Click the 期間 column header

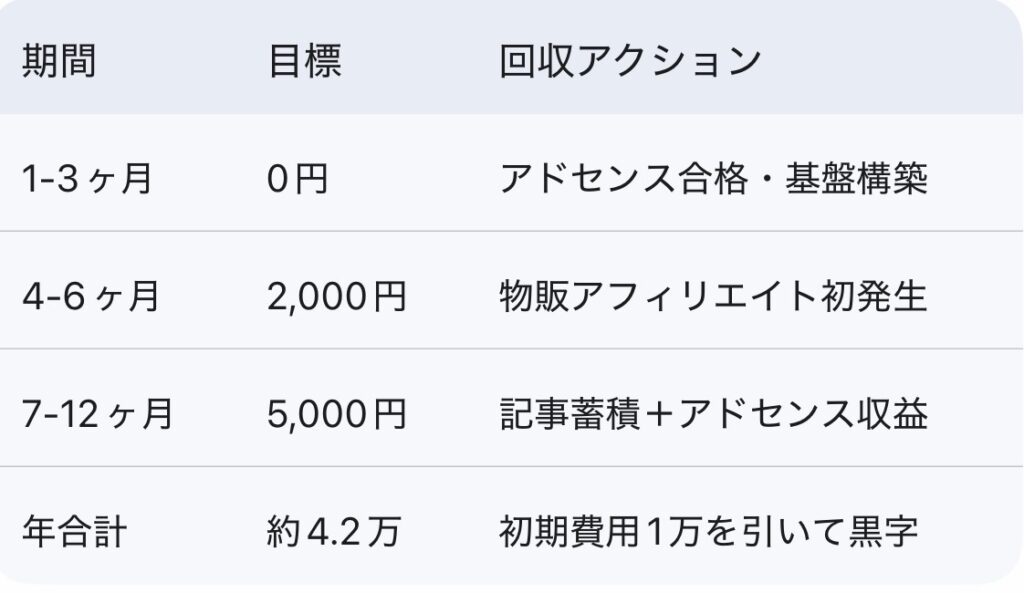(x=59, y=62)
